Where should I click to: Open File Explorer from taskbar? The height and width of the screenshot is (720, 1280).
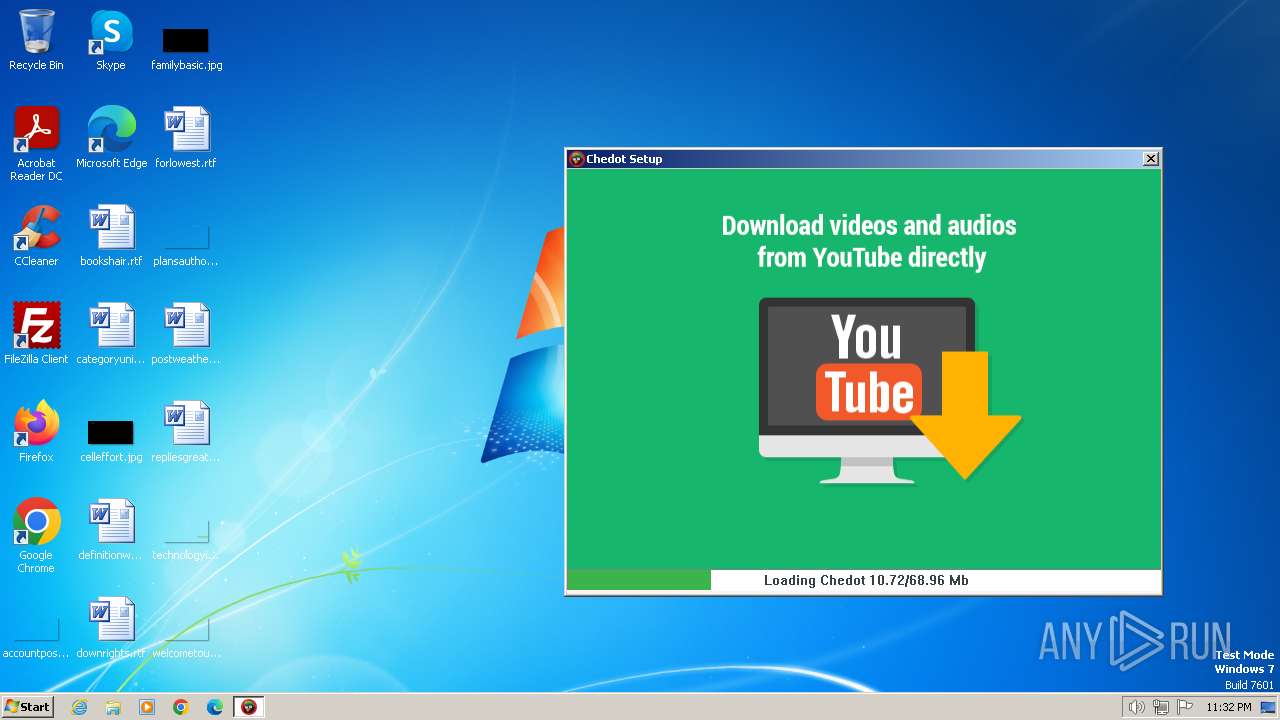click(x=113, y=707)
